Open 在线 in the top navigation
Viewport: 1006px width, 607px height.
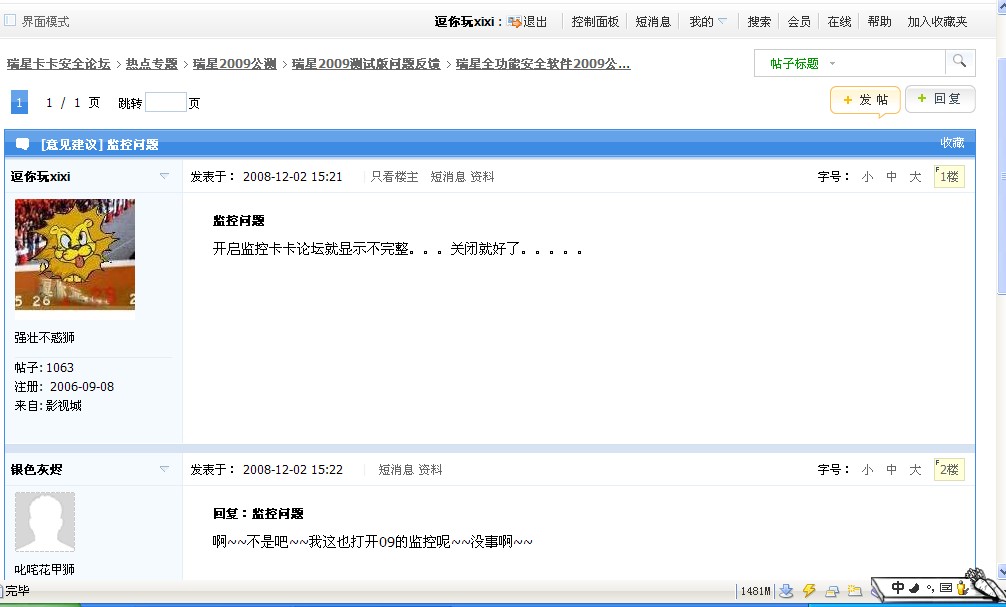point(839,22)
